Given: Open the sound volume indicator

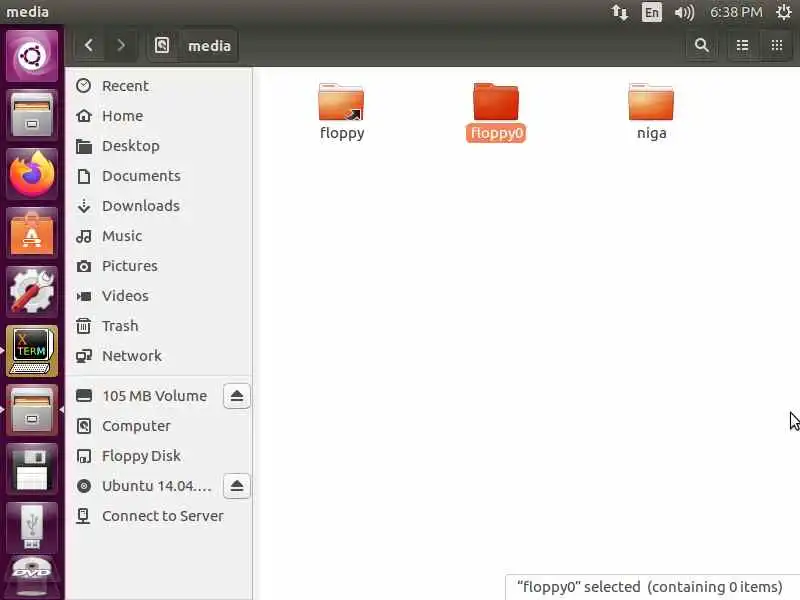Looking at the screenshot, I should tap(684, 12).
